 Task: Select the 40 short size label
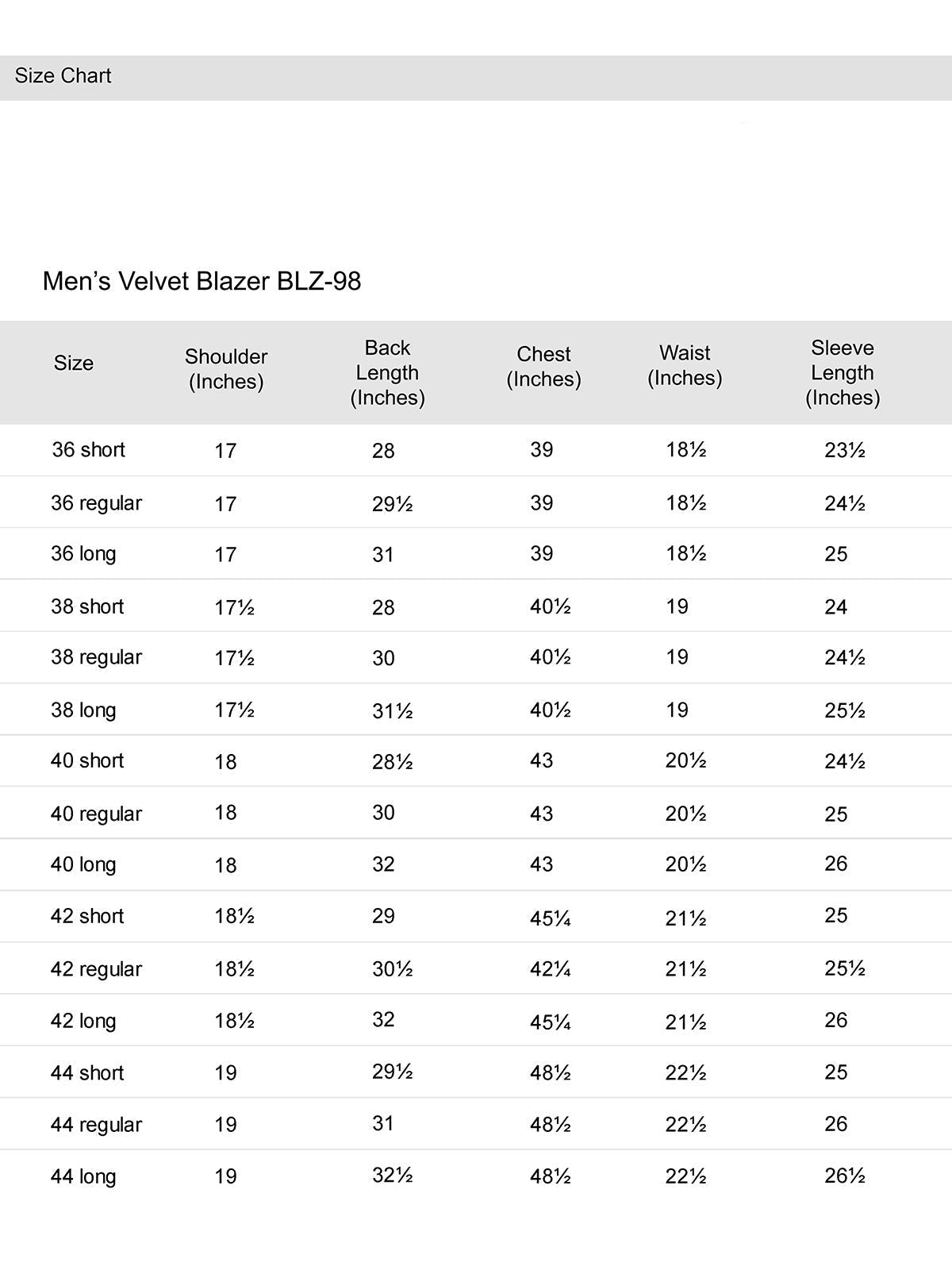tap(87, 761)
